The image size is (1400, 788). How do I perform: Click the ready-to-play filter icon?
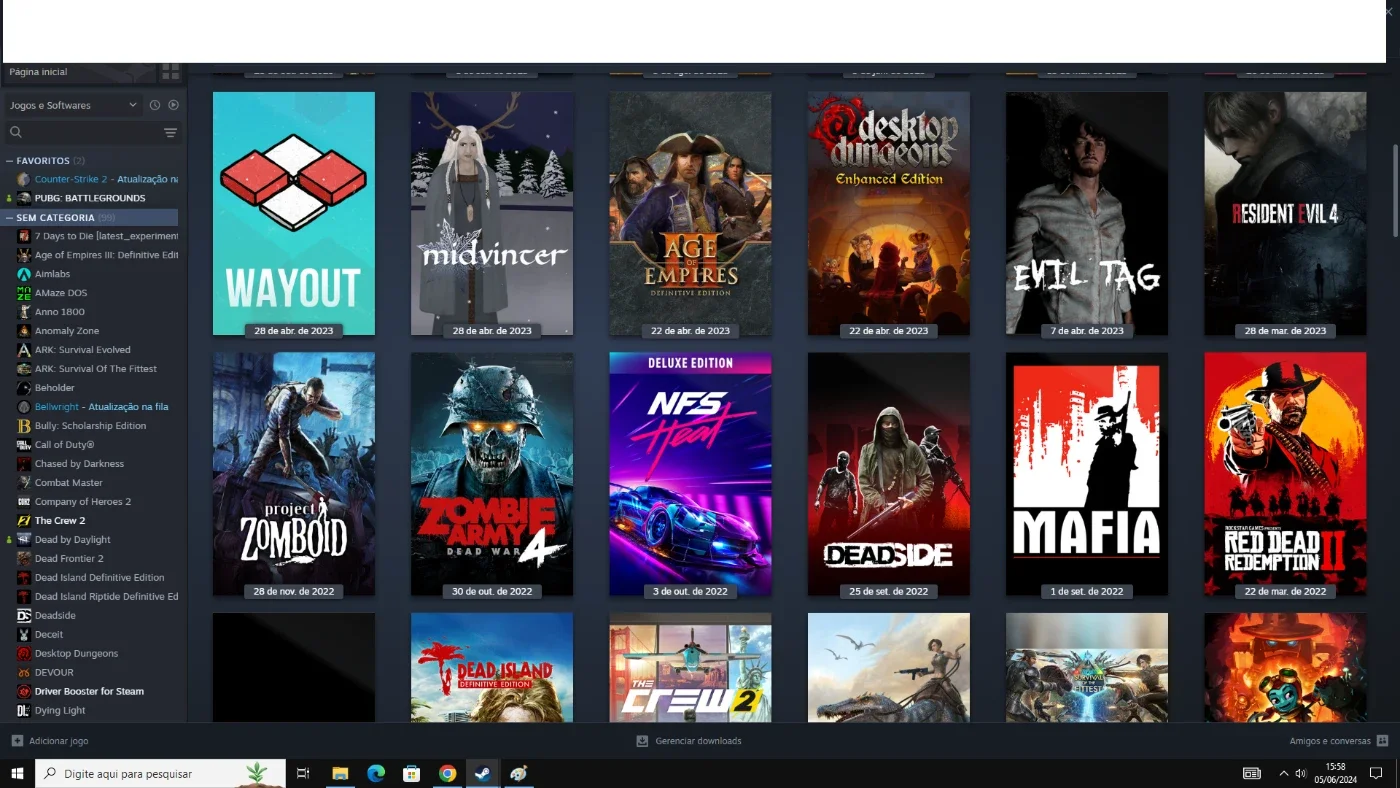(x=173, y=105)
